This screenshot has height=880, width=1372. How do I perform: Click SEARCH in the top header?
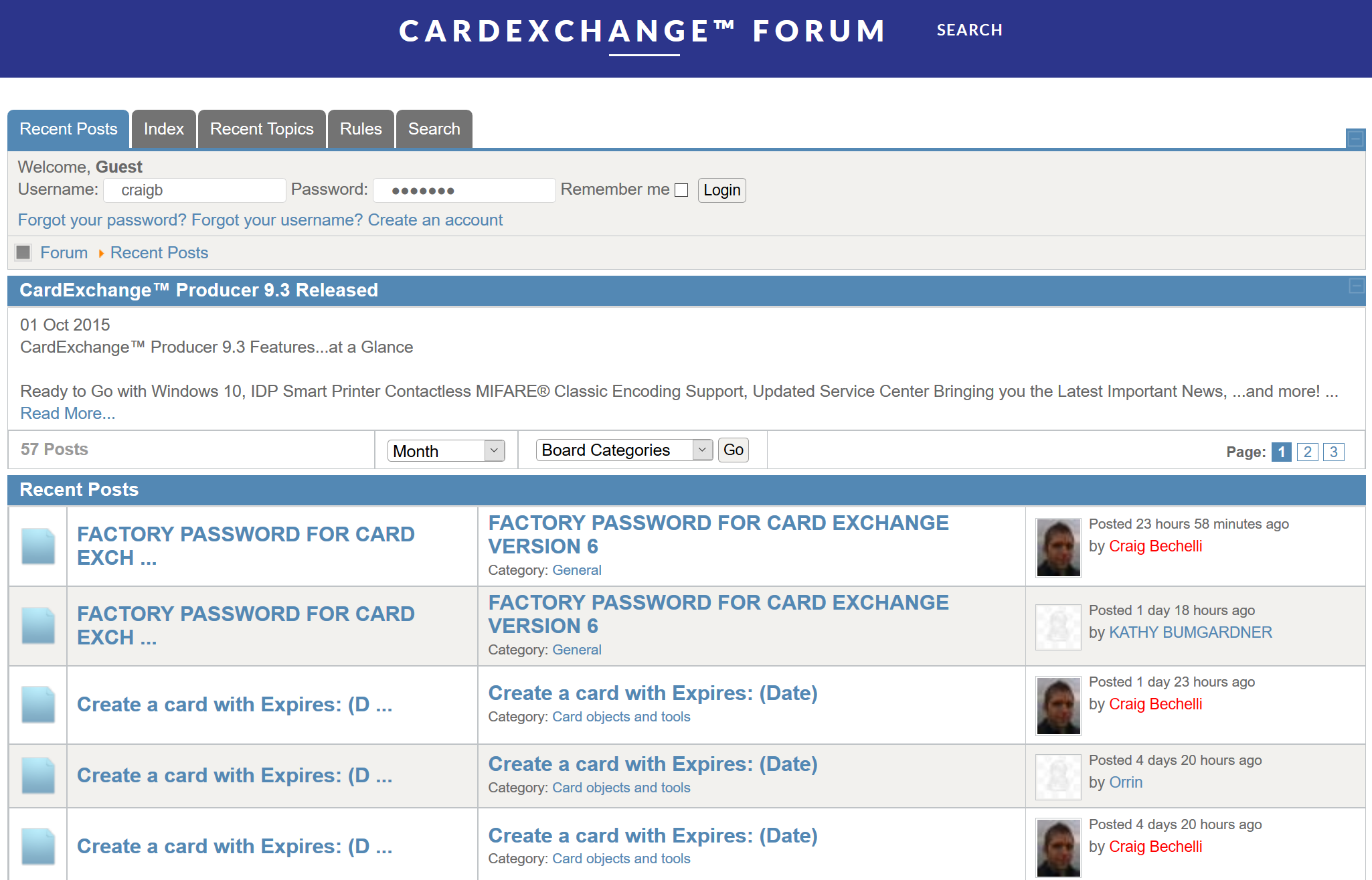click(x=969, y=30)
